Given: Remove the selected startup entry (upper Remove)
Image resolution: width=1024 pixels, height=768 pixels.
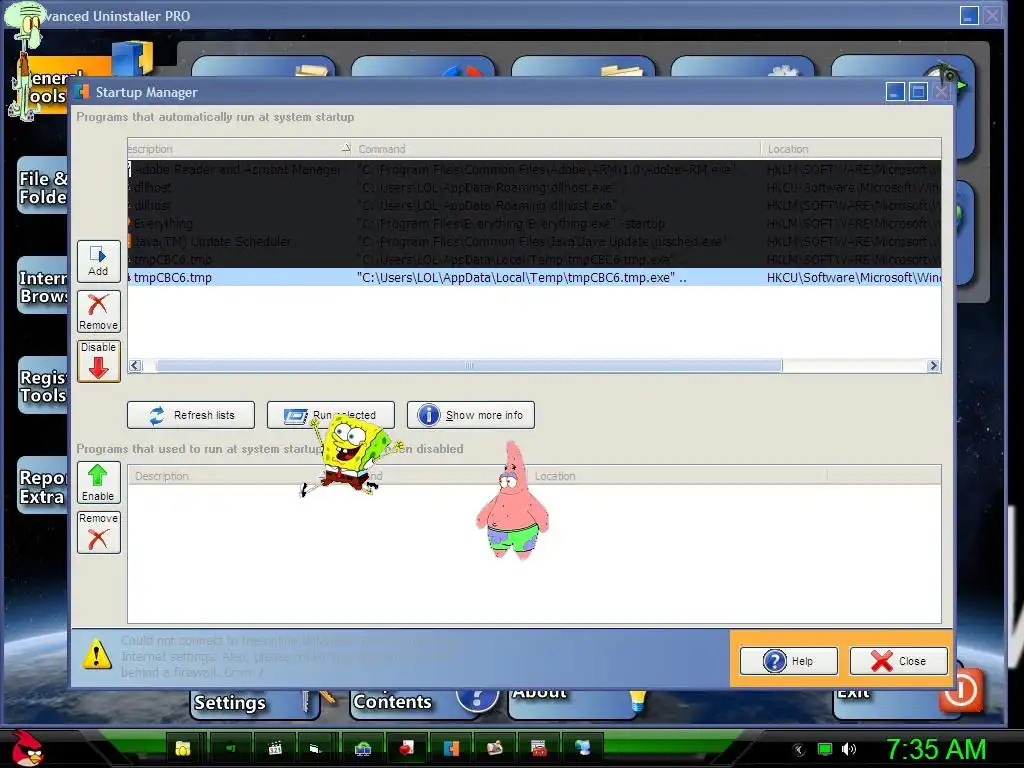Looking at the screenshot, I should click(x=99, y=312).
